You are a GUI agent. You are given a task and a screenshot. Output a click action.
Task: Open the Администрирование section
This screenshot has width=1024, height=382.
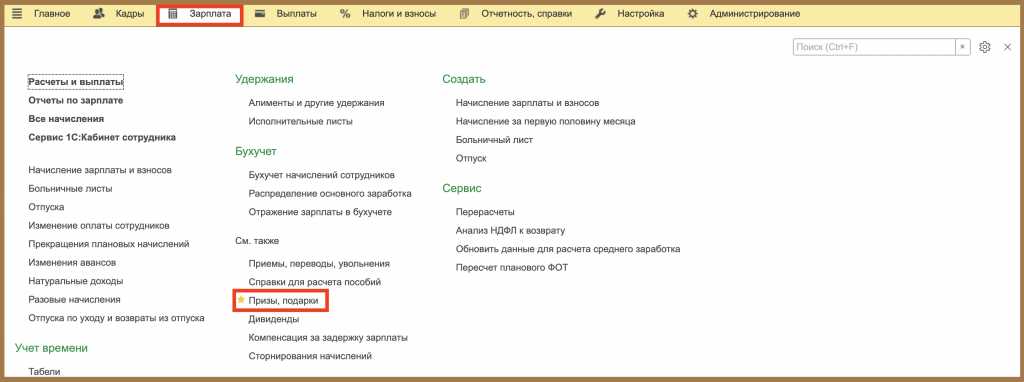click(755, 14)
